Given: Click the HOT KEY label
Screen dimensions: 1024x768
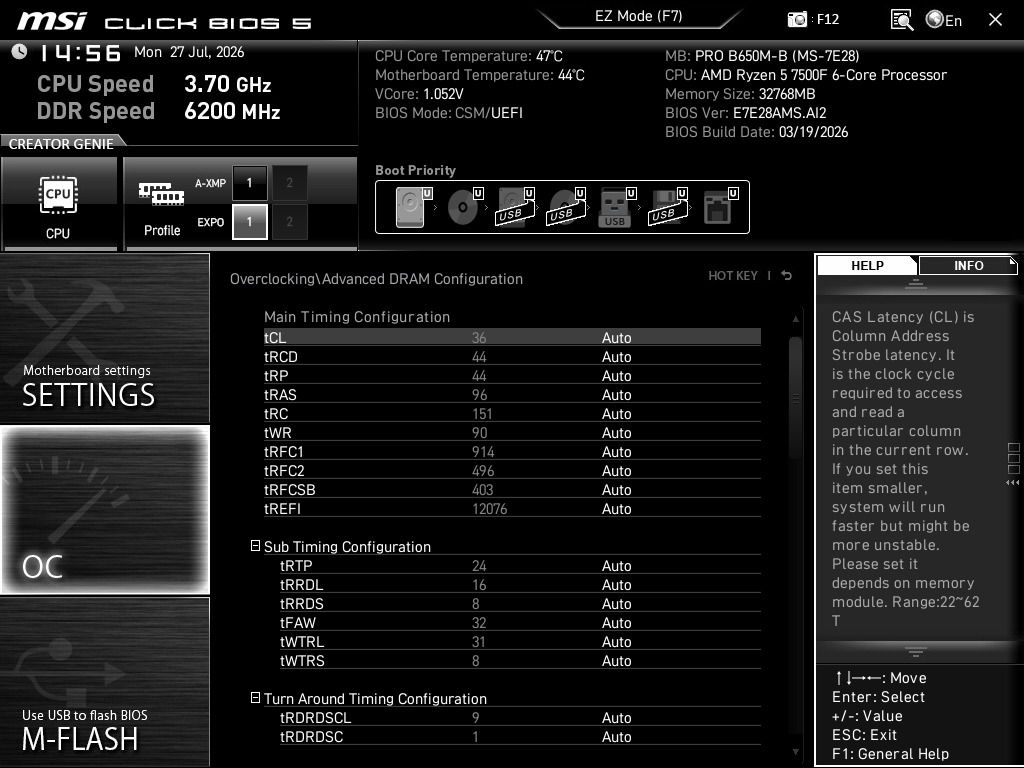Looking at the screenshot, I should click(x=733, y=276).
